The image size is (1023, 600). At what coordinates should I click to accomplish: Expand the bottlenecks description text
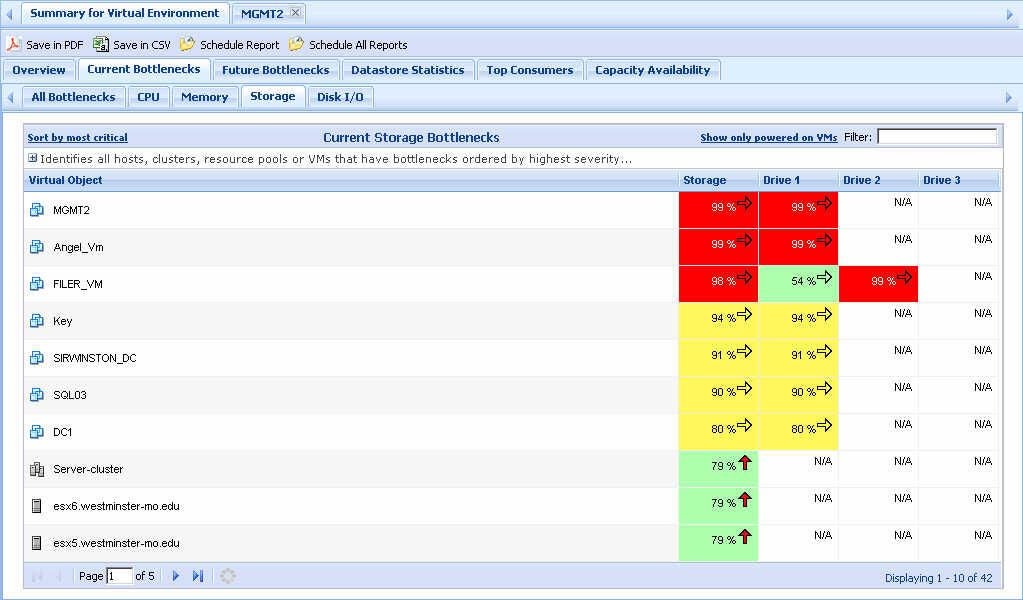point(33,158)
